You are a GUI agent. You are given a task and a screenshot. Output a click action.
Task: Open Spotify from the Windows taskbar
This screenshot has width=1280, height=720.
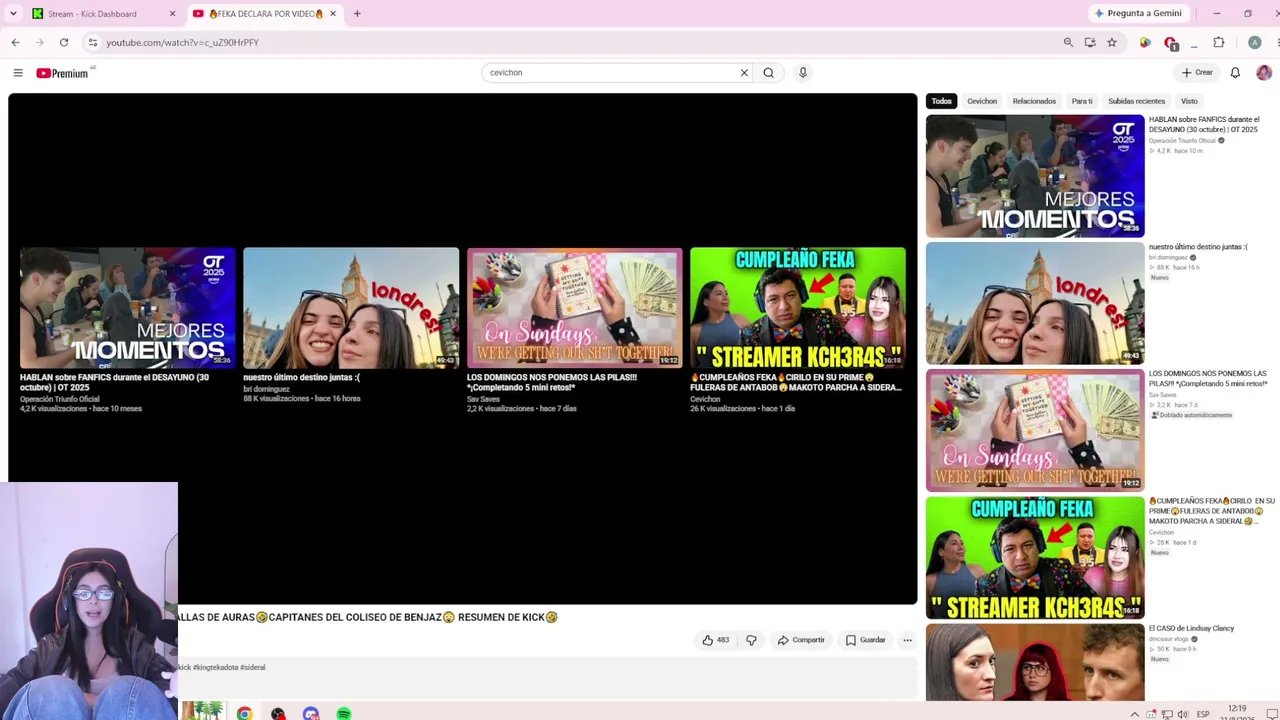pyautogui.click(x=344, y=714)
